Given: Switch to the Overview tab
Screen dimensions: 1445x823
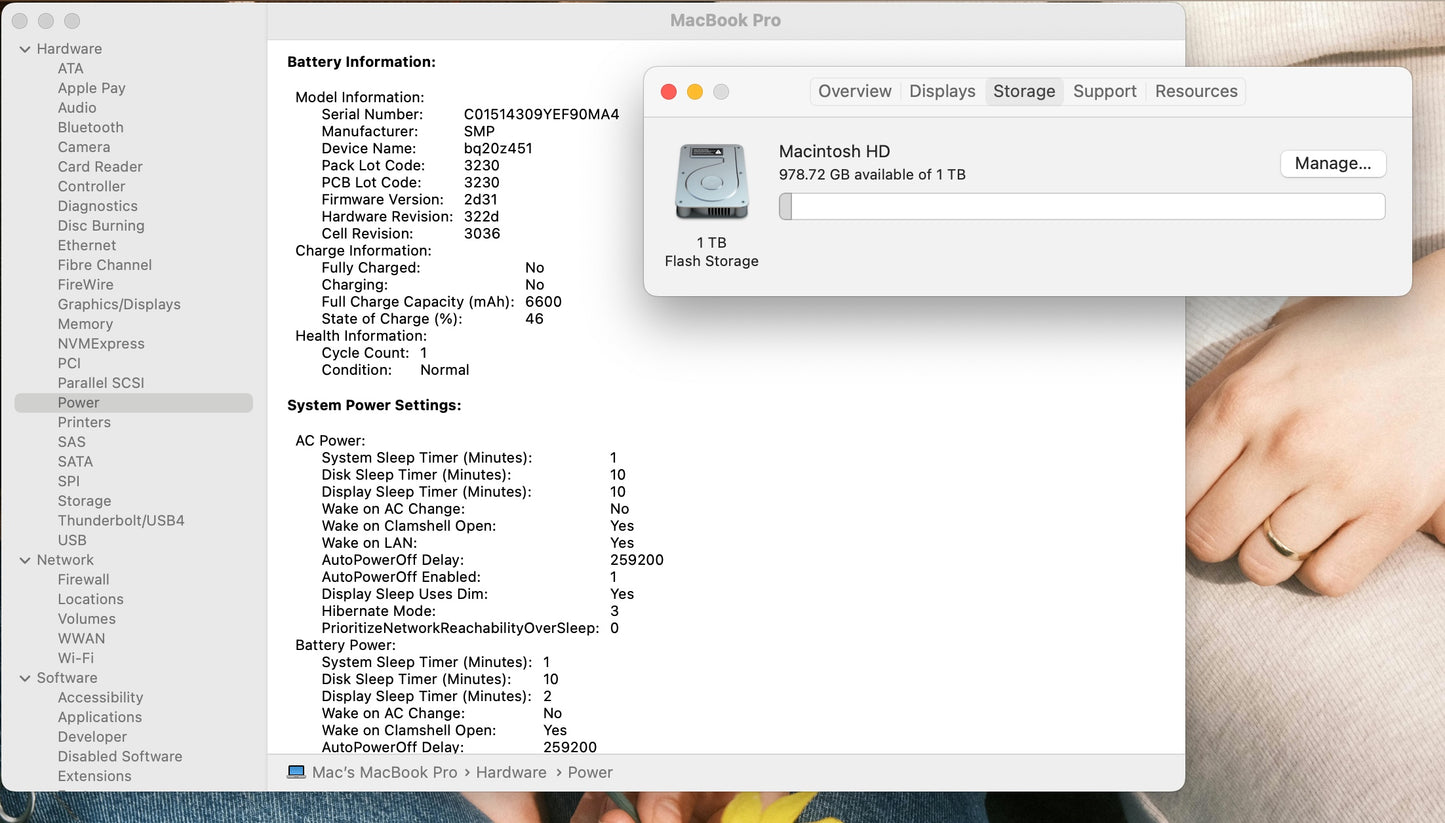Looking at the screenshot, I should point(854,91).
